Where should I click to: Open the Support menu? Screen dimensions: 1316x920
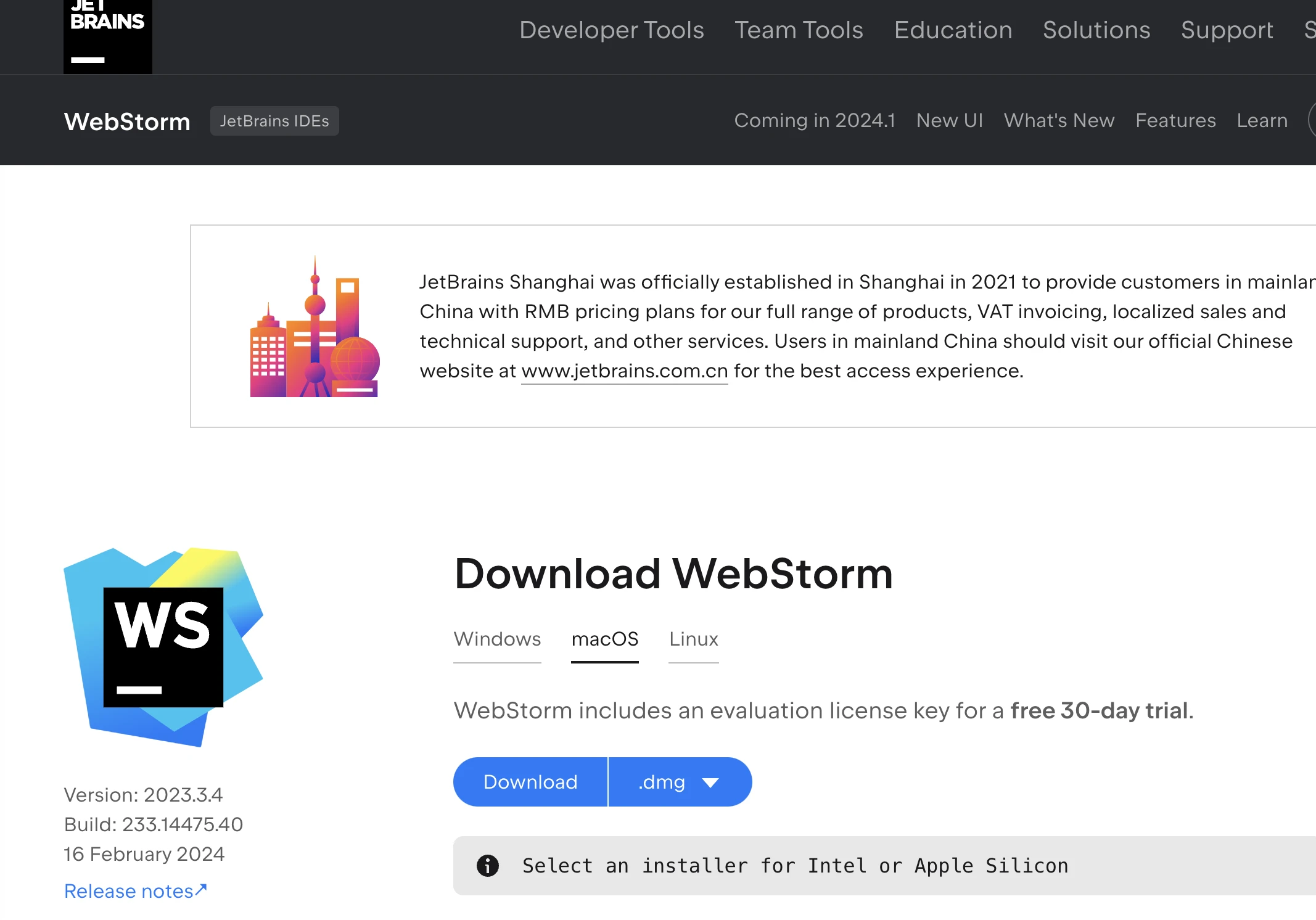(1227, 30)
